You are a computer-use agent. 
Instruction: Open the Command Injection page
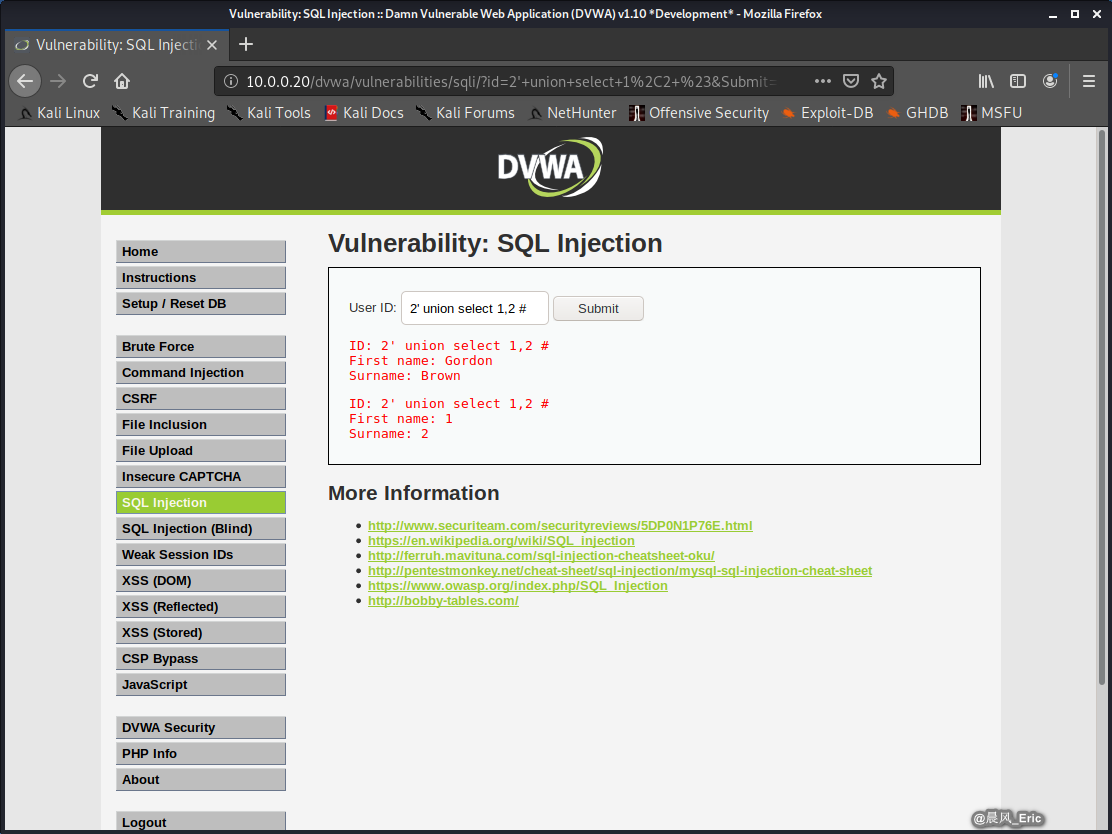point(201,372)
